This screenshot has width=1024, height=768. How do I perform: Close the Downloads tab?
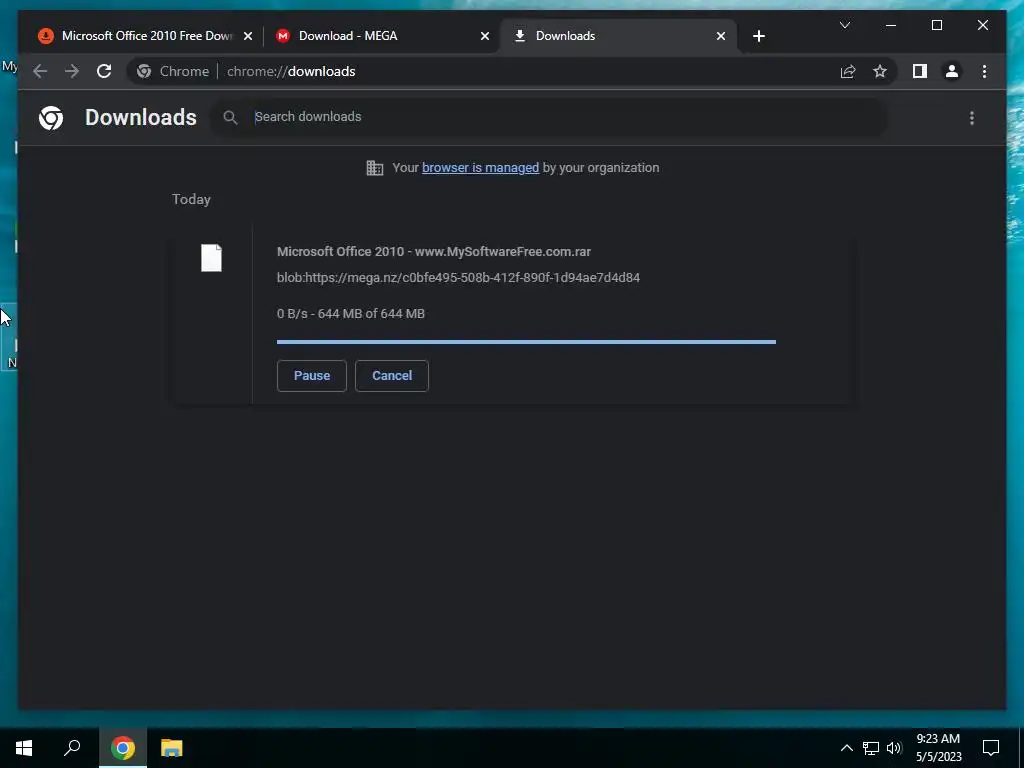pyautogui.click(x=720, y=36)
